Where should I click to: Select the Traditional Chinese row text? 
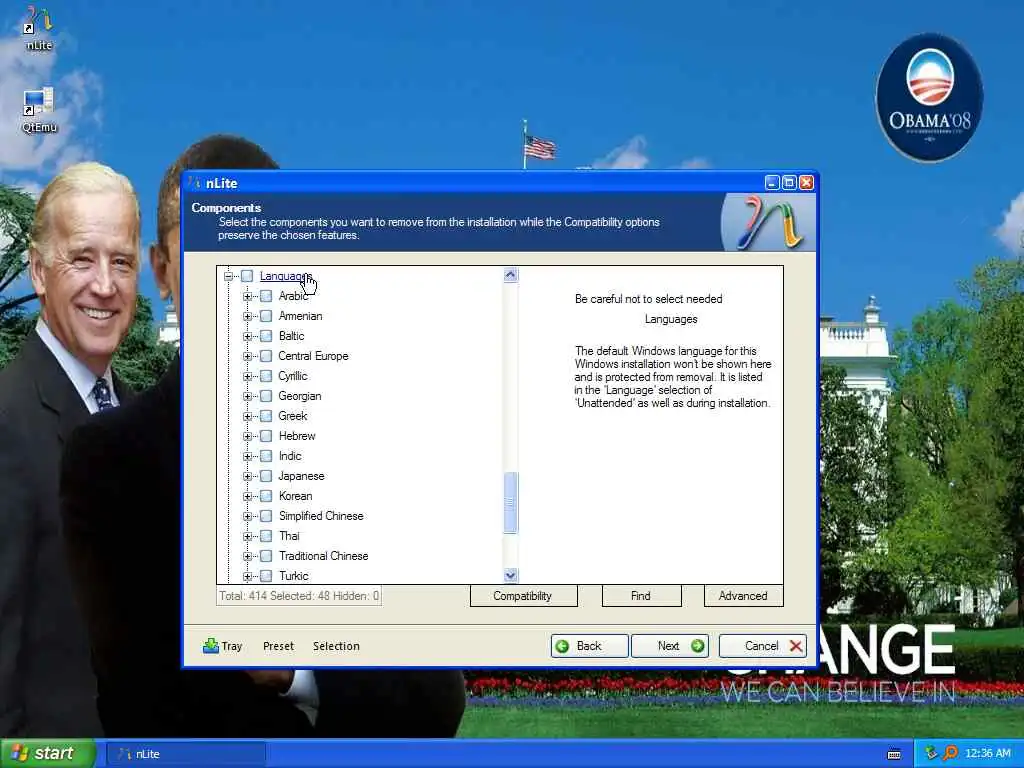[x=323, y=556]
